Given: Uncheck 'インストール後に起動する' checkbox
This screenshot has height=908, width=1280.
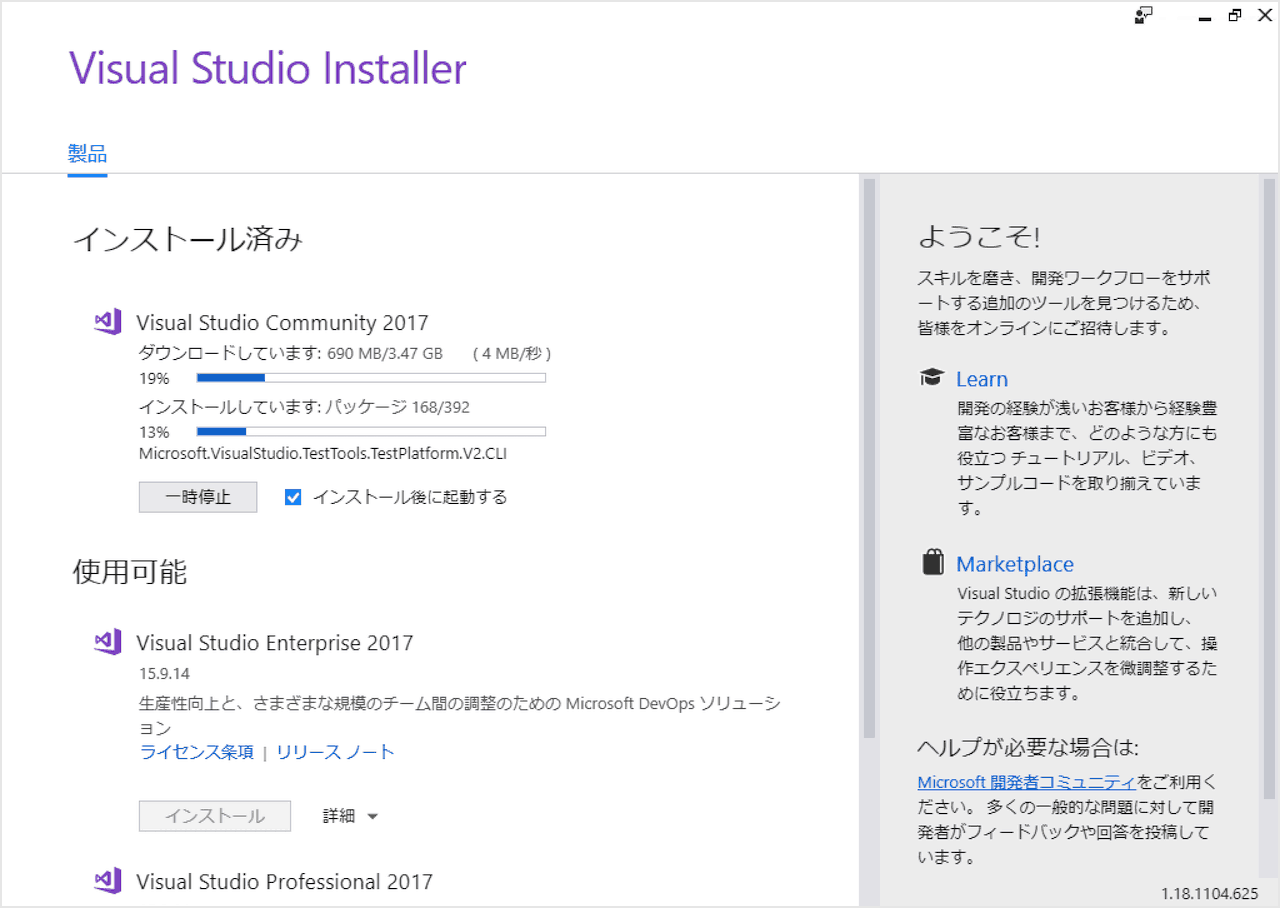Looking at the screenshot, I should [x=293, y=497].
